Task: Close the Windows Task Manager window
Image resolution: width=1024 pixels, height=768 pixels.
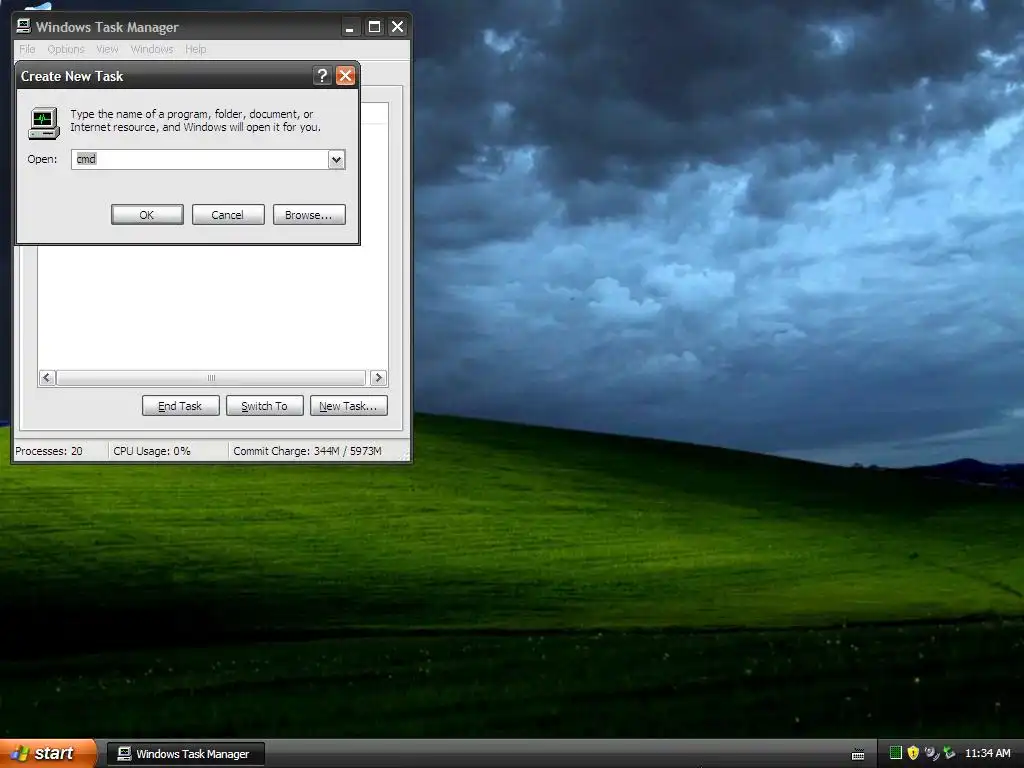Action: point(397,27)
